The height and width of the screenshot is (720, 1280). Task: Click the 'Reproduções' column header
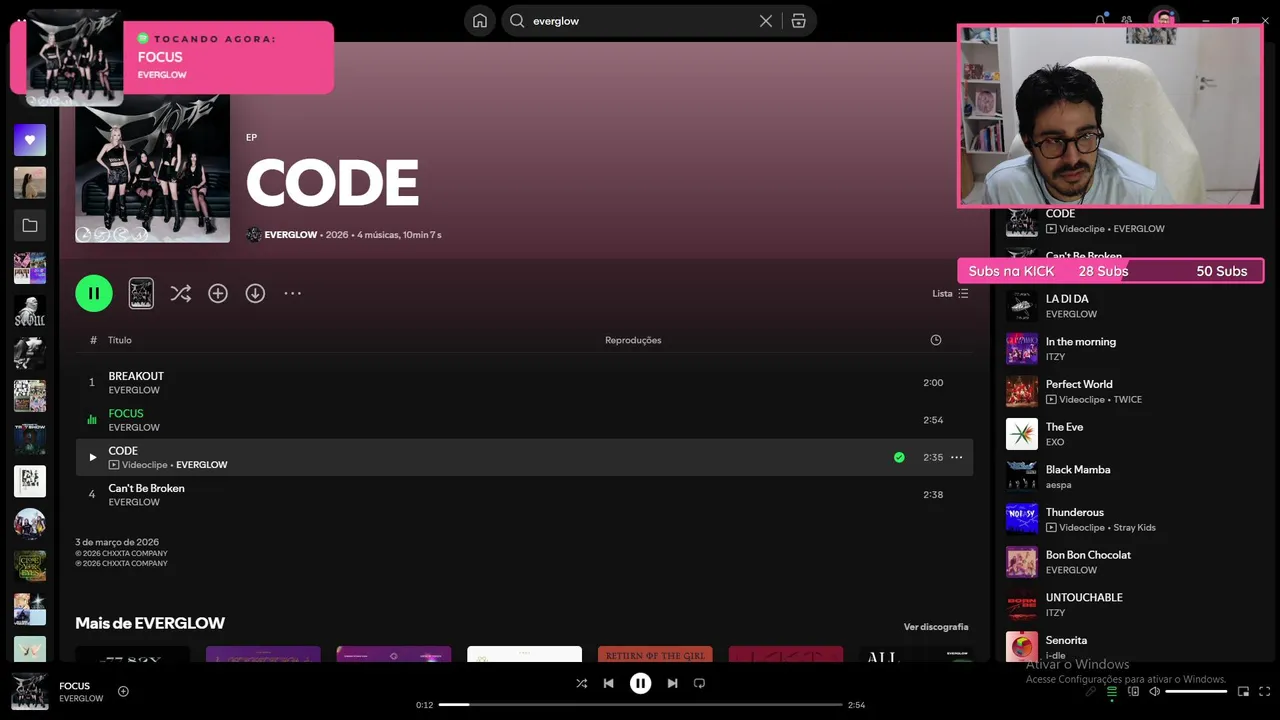tap(633, 340)
